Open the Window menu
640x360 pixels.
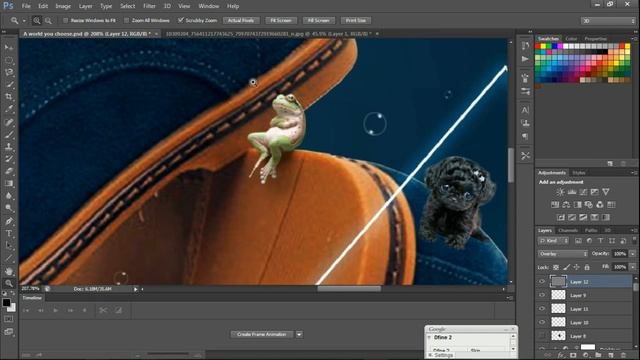point(209,6)
